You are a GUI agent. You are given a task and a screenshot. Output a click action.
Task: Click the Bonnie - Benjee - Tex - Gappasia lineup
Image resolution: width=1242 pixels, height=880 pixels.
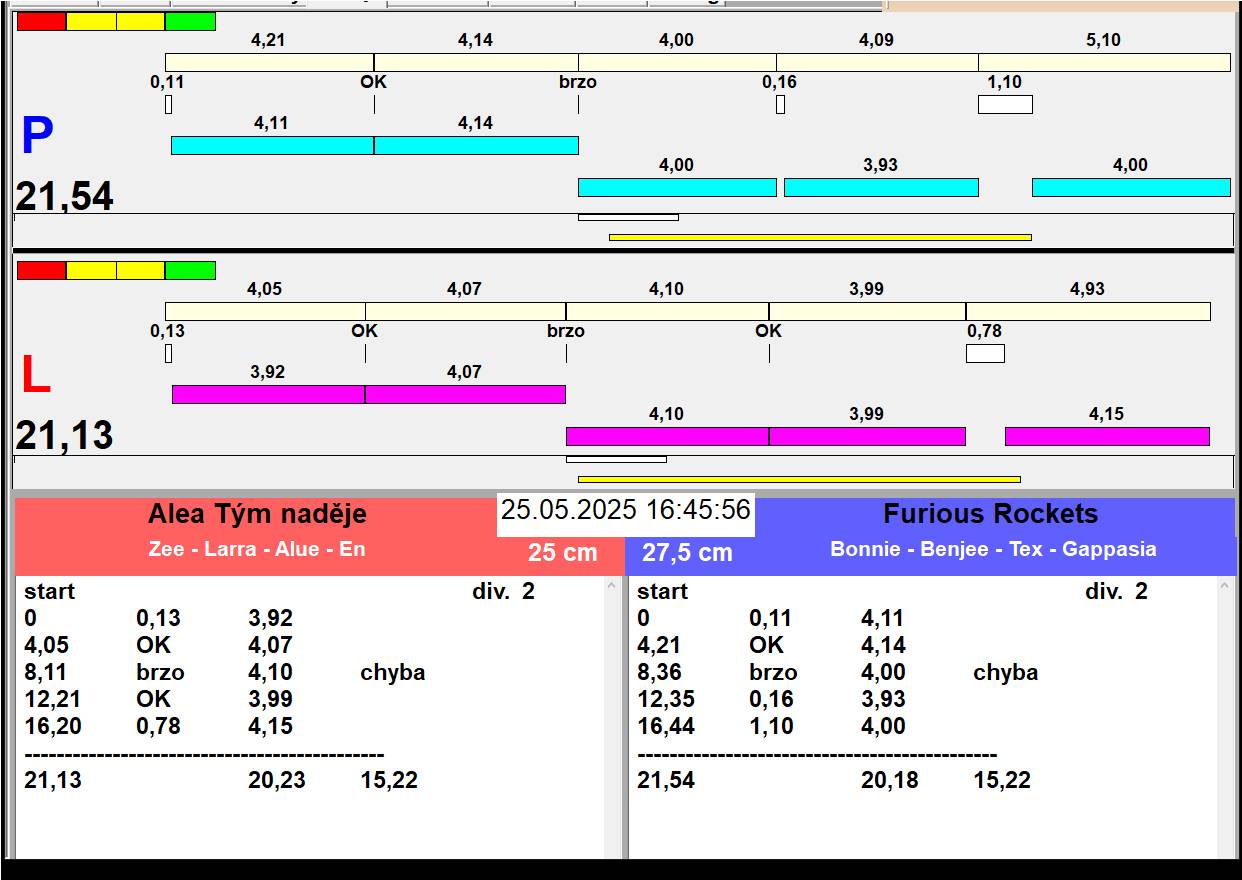coord(993,549)
